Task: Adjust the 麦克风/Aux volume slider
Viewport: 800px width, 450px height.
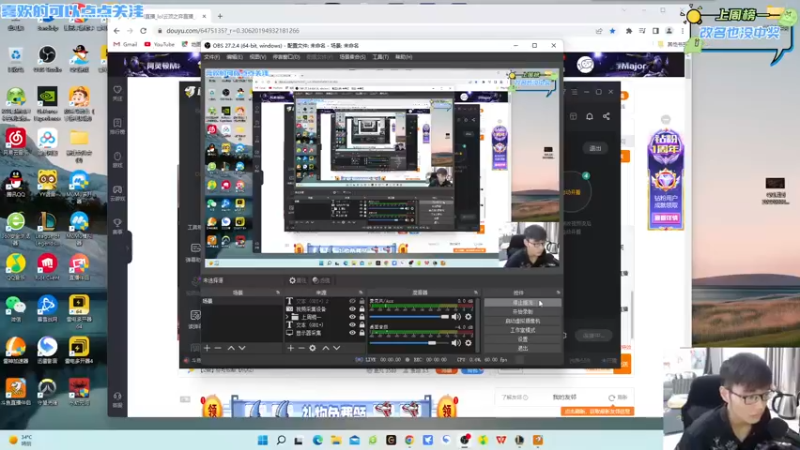Action: click(409, 317)
